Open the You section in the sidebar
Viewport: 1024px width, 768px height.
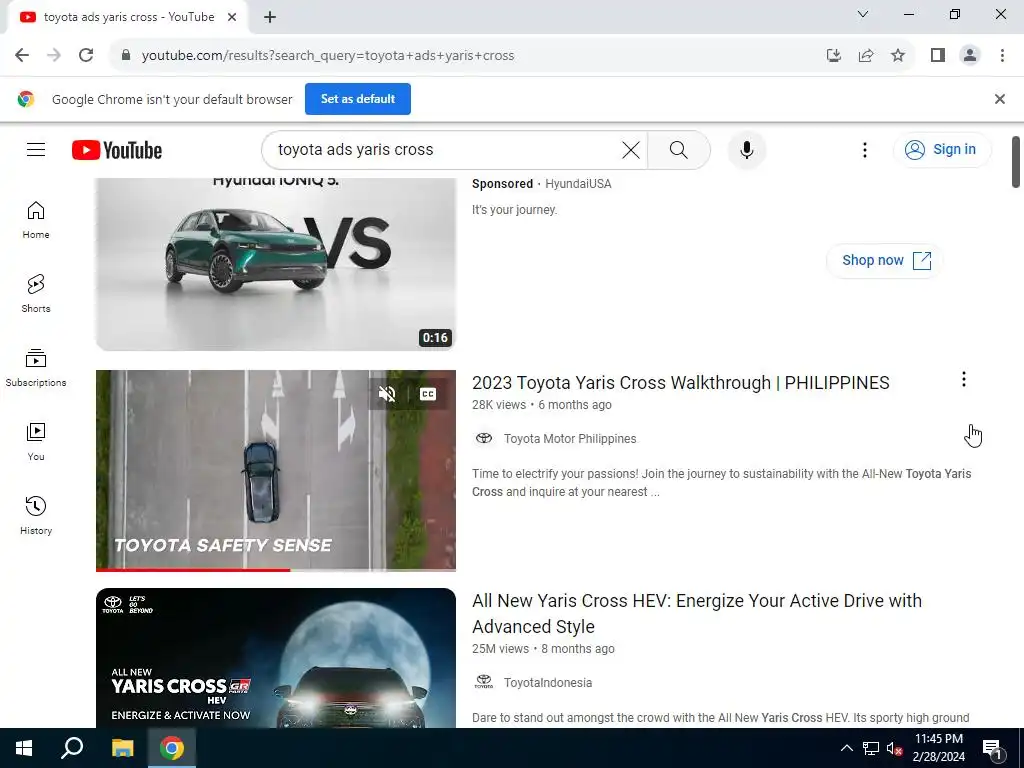click(36, 442)
